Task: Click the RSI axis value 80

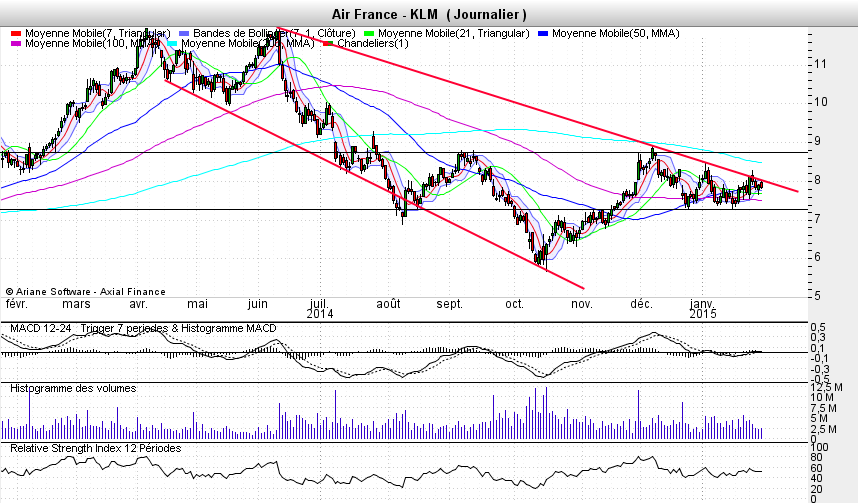Action: pos(816,458)
